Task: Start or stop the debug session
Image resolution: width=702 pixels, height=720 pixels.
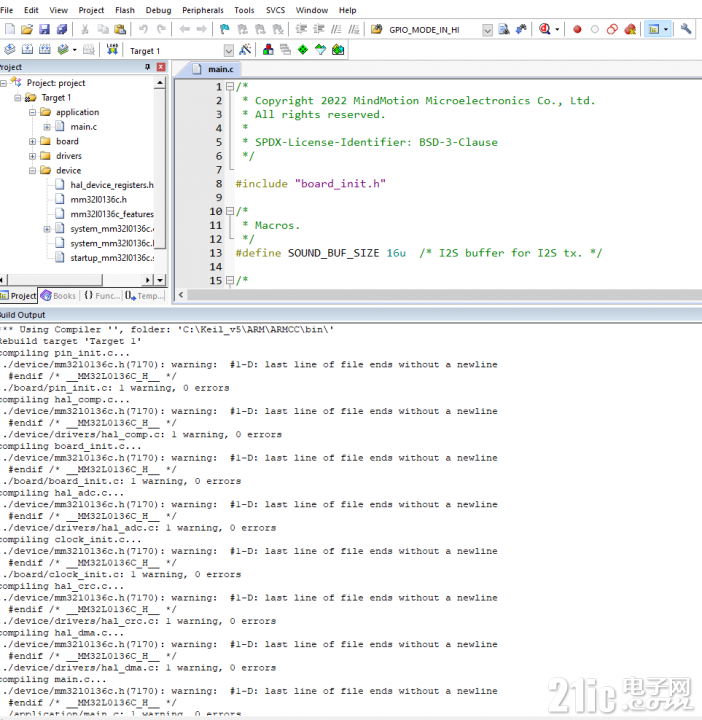Action: 545,29
